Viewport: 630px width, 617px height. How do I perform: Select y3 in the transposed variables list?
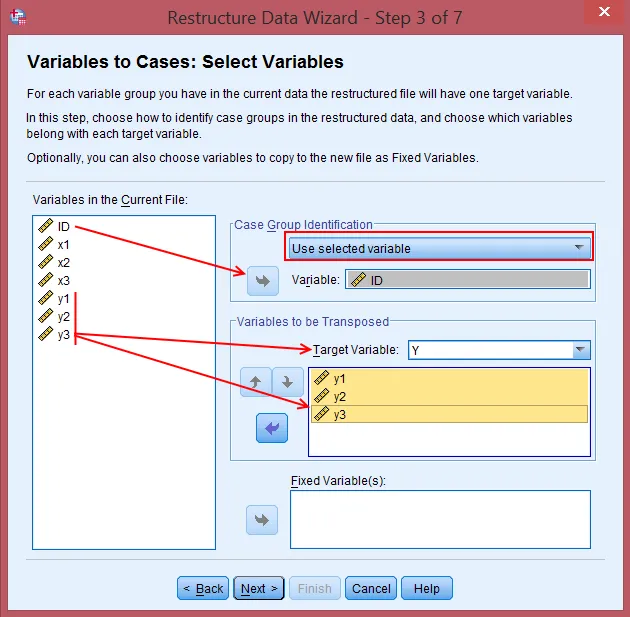tap(341, 414)
